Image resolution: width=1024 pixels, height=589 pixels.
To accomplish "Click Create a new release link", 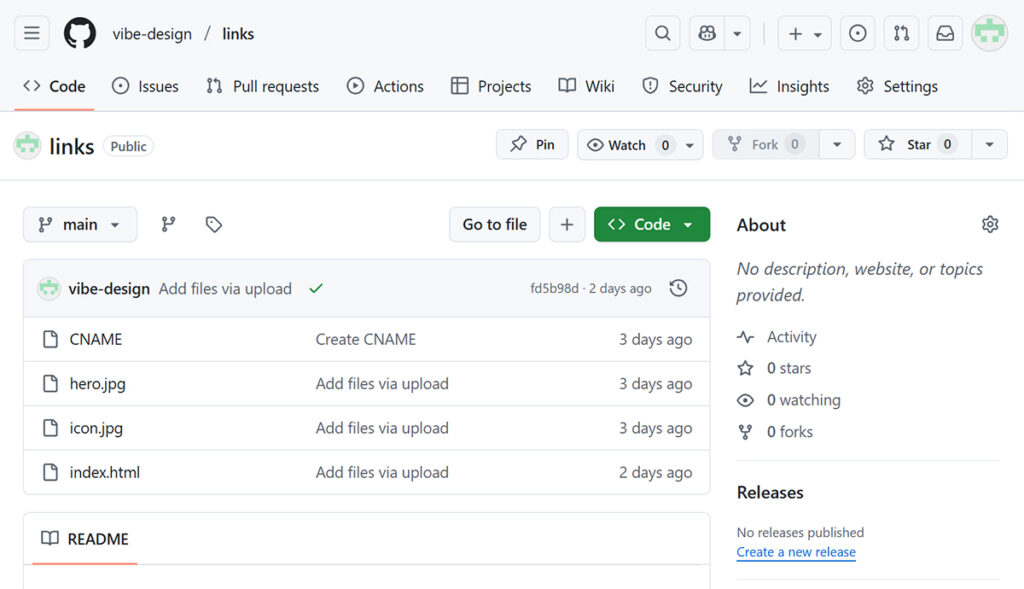I will tap(796, 552).
